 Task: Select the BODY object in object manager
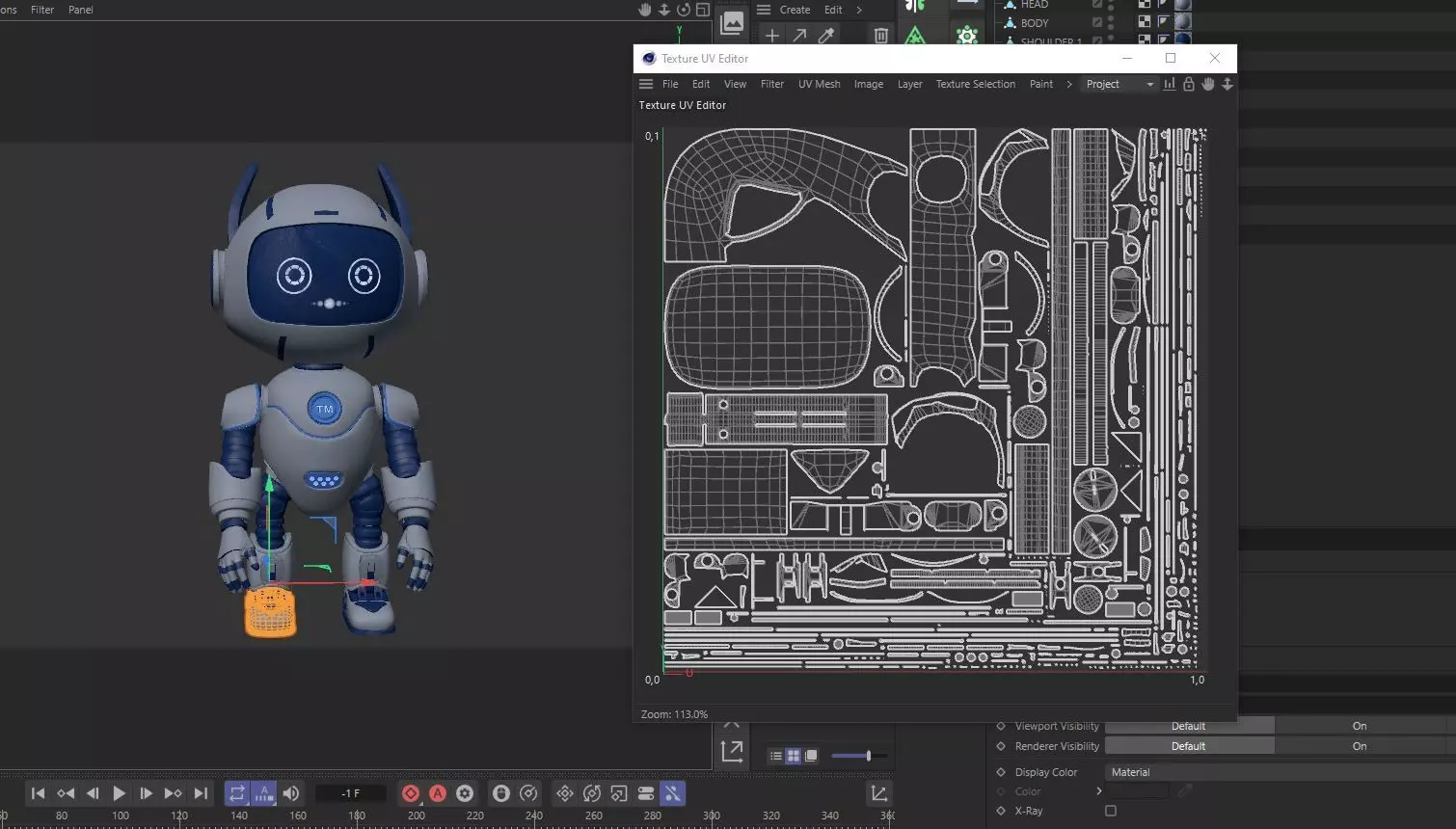1035,23
